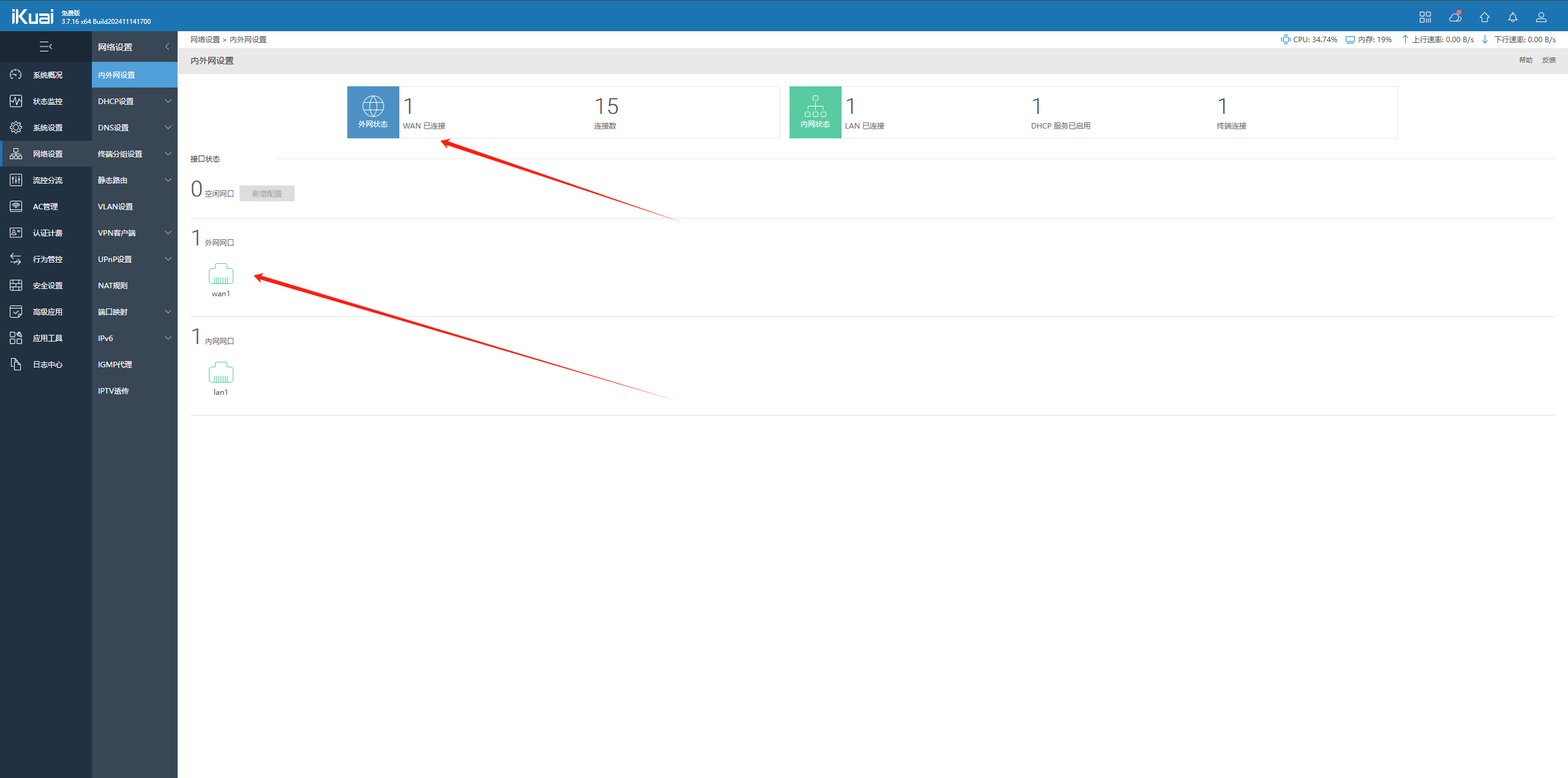
Task: Open the cloud service icon
Action: [x=1455, y=17]
